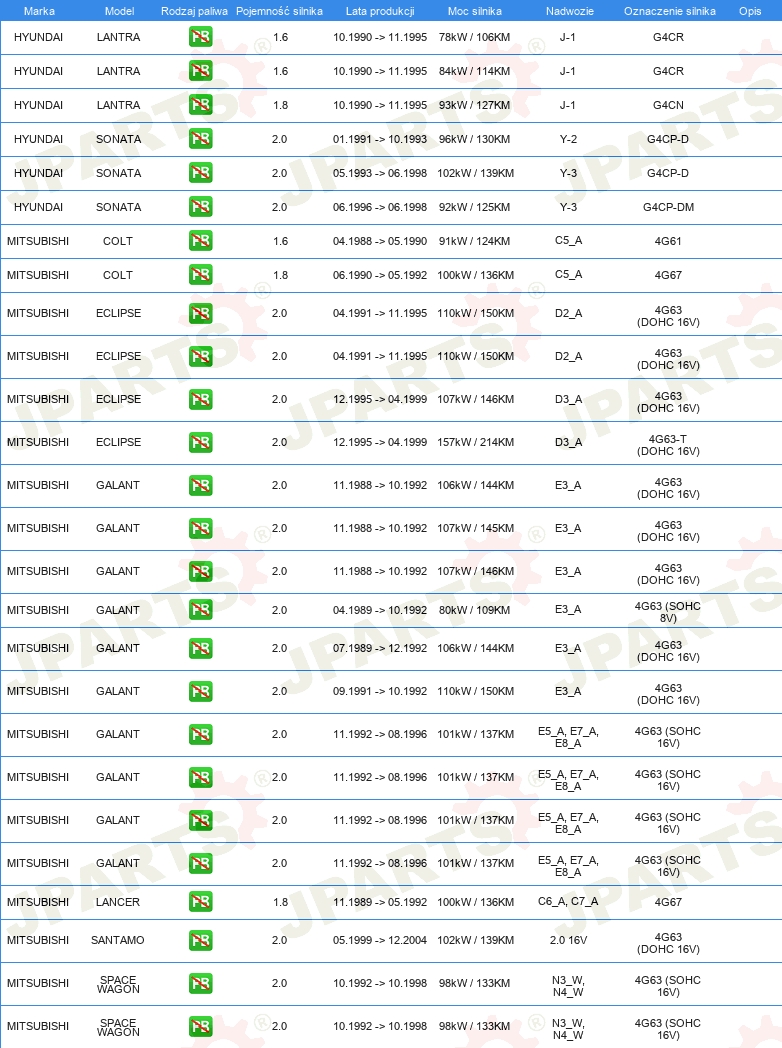Select production years 06.1990 -> 05.1992
This screenshot has width=782, height=1048.
[x=380, y=275]
